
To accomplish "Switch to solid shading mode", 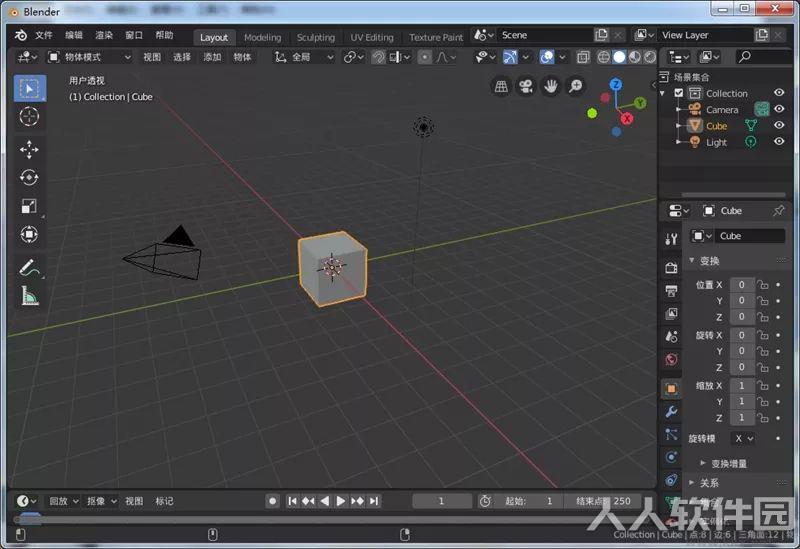I will [619, 57].
